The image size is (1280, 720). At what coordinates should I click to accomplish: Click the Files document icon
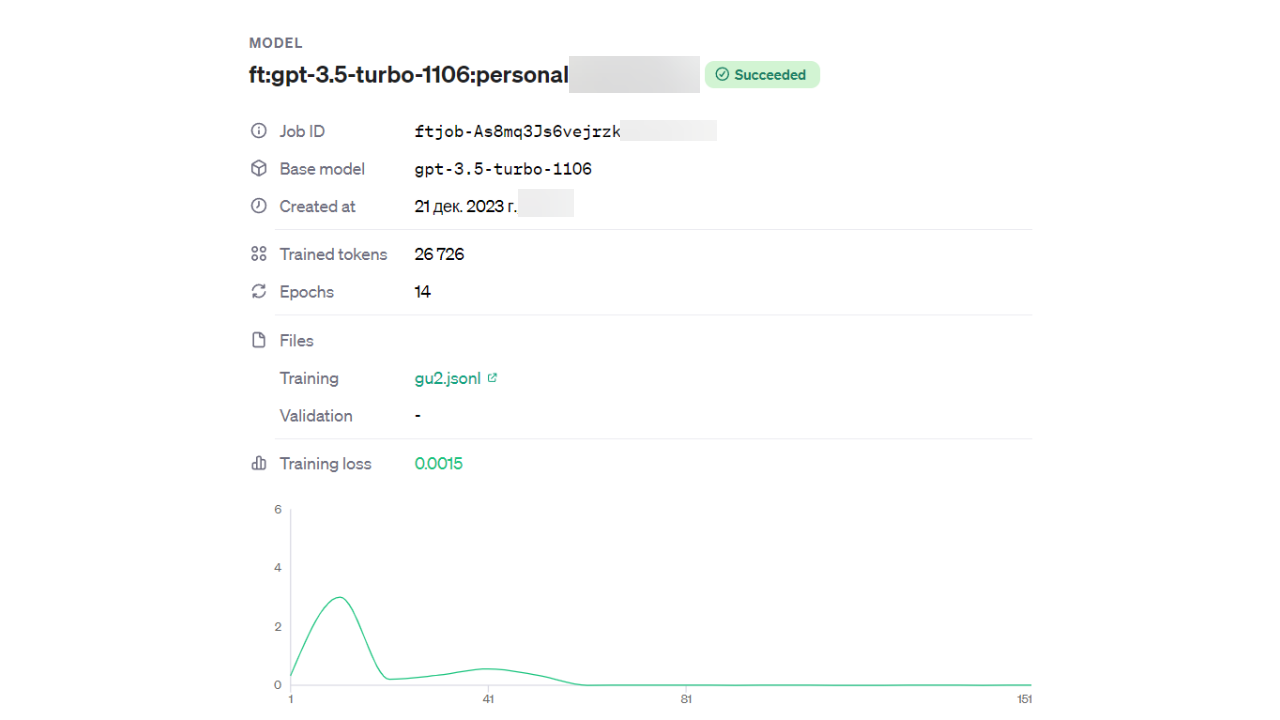[259, 340]
